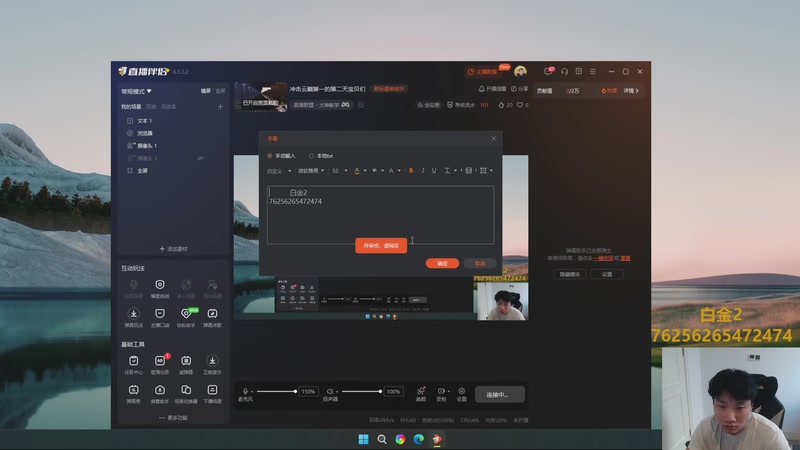
Task: Open the hamburger menu in title bar
Action: tap(592, 71)
